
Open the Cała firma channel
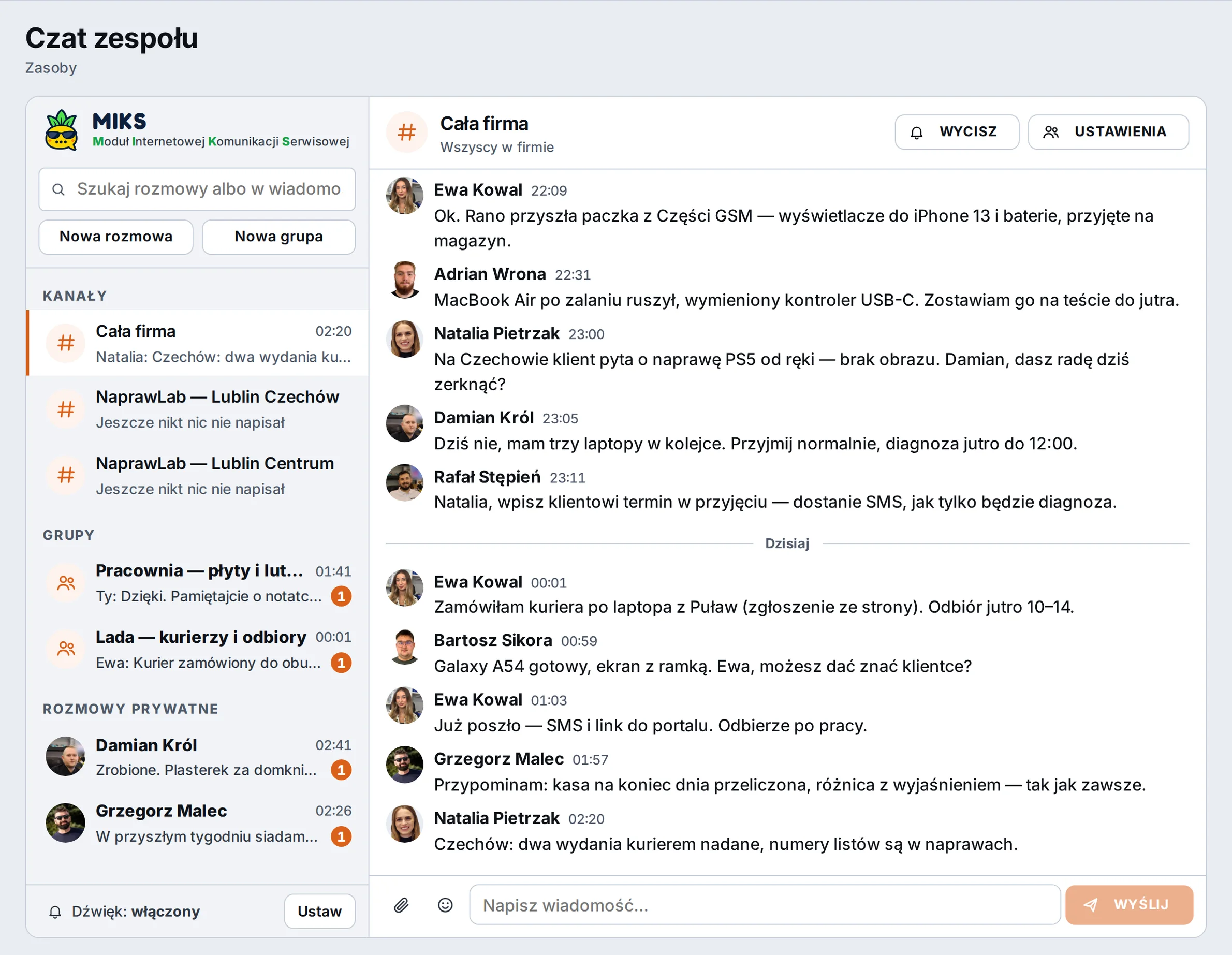pyautogui.click(x=197, y=343)
